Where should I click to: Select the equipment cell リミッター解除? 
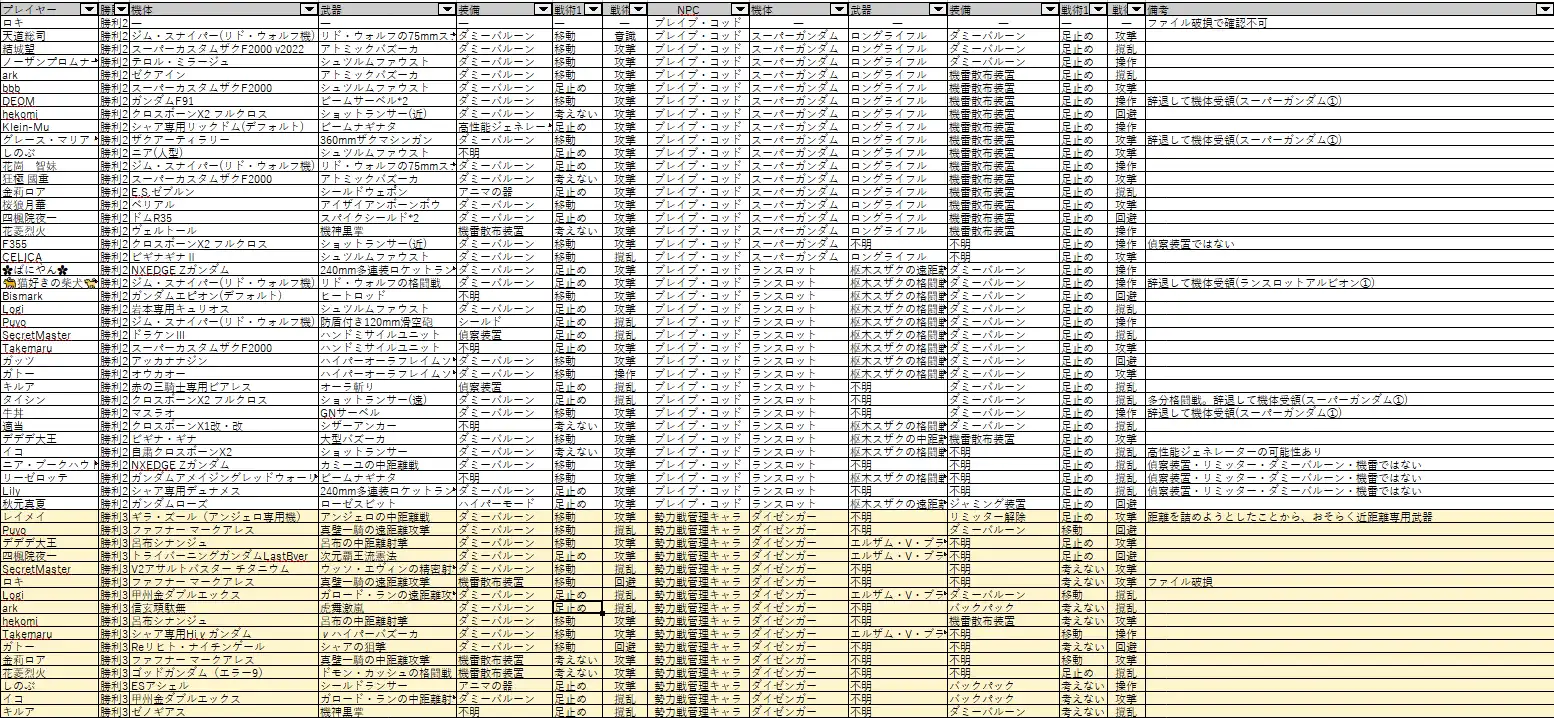click(x=1003, y=517)
